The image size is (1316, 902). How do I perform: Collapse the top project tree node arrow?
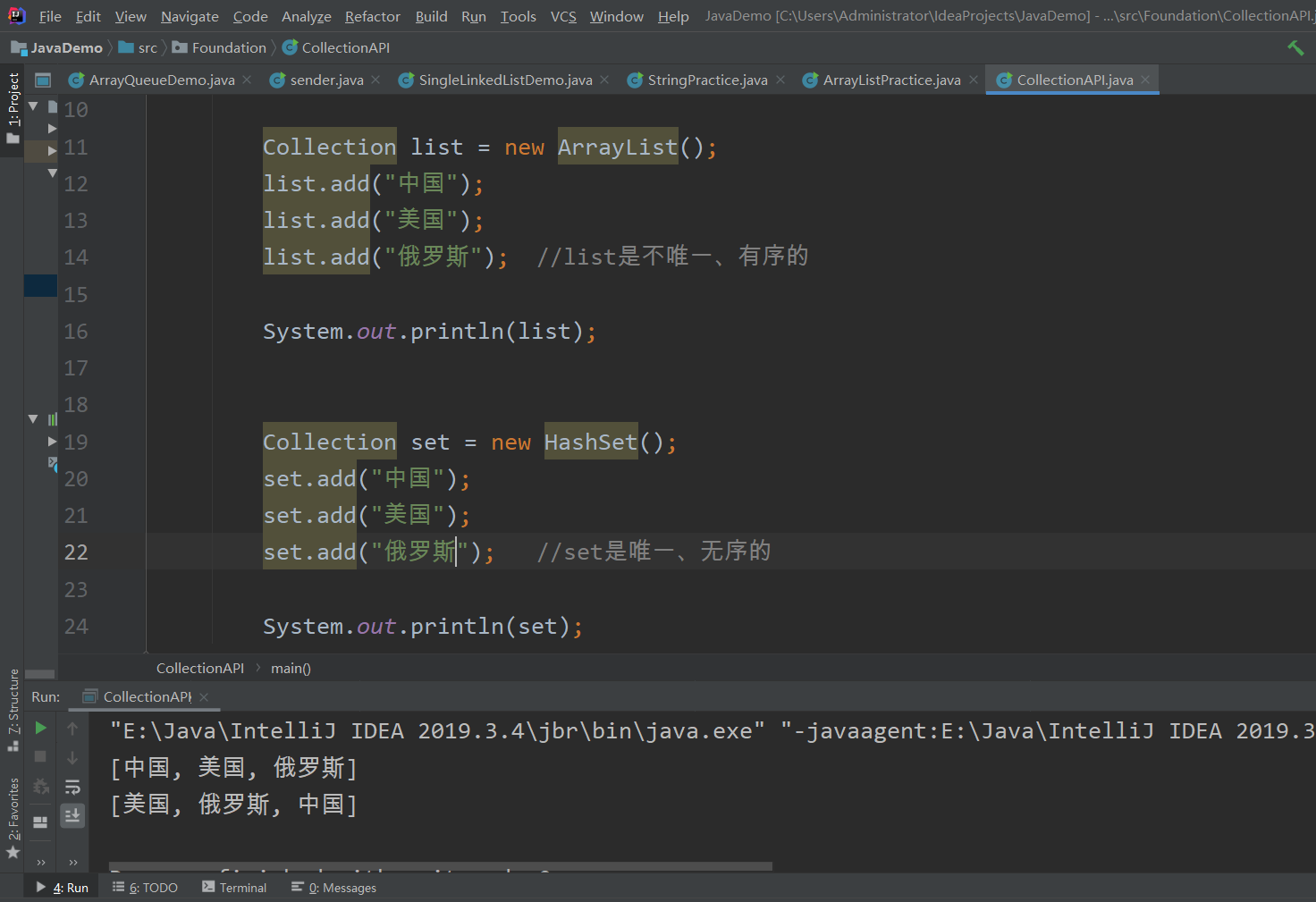(33, 106)
